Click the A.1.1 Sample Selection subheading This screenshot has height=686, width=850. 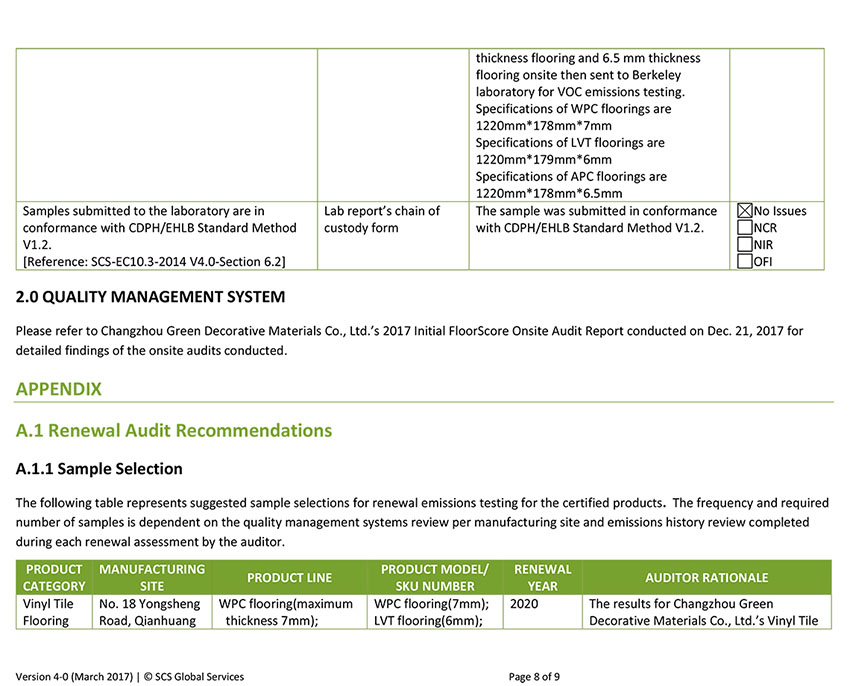point(99,469)
